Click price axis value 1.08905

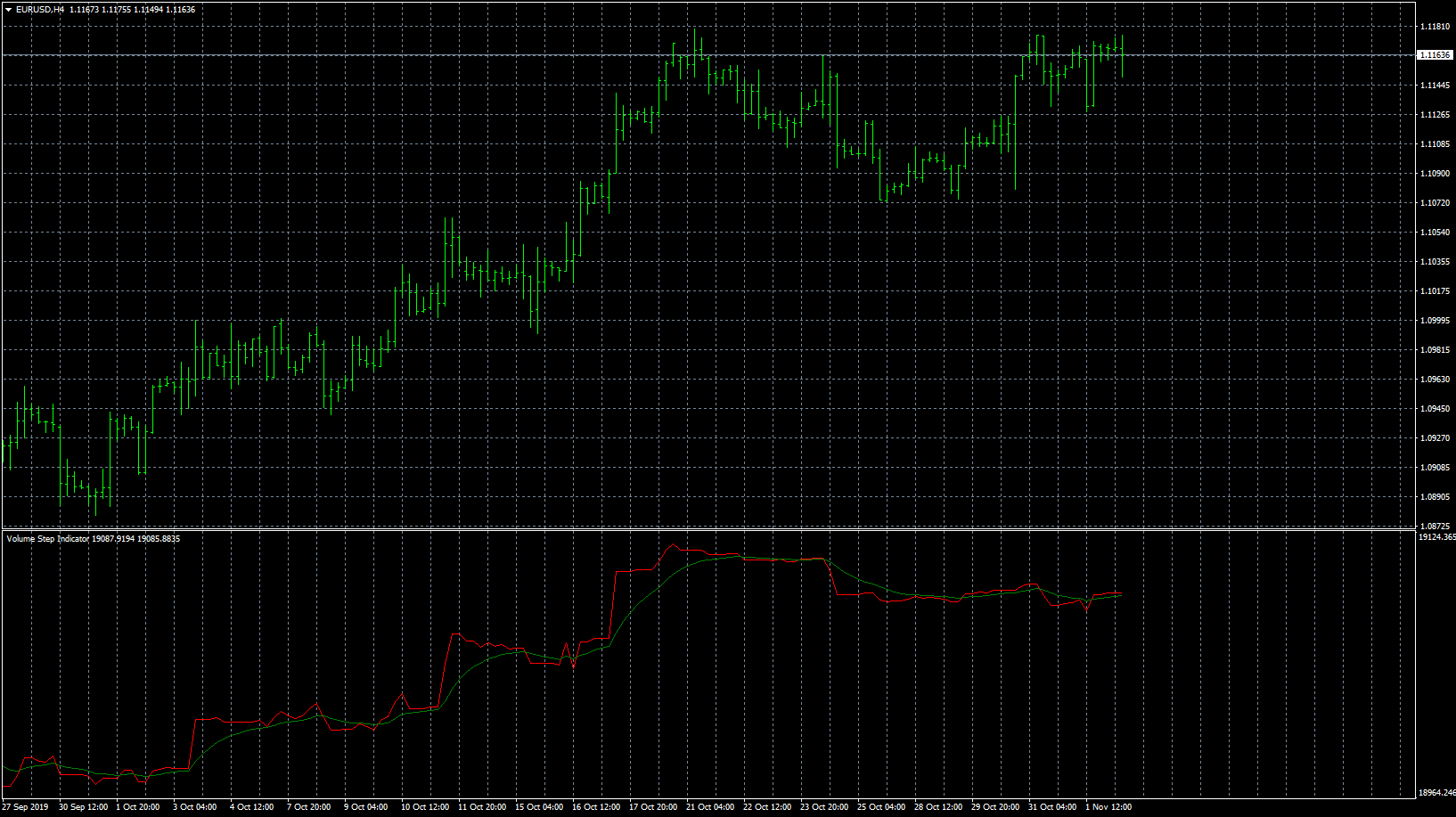click(x=1434, y=497)
